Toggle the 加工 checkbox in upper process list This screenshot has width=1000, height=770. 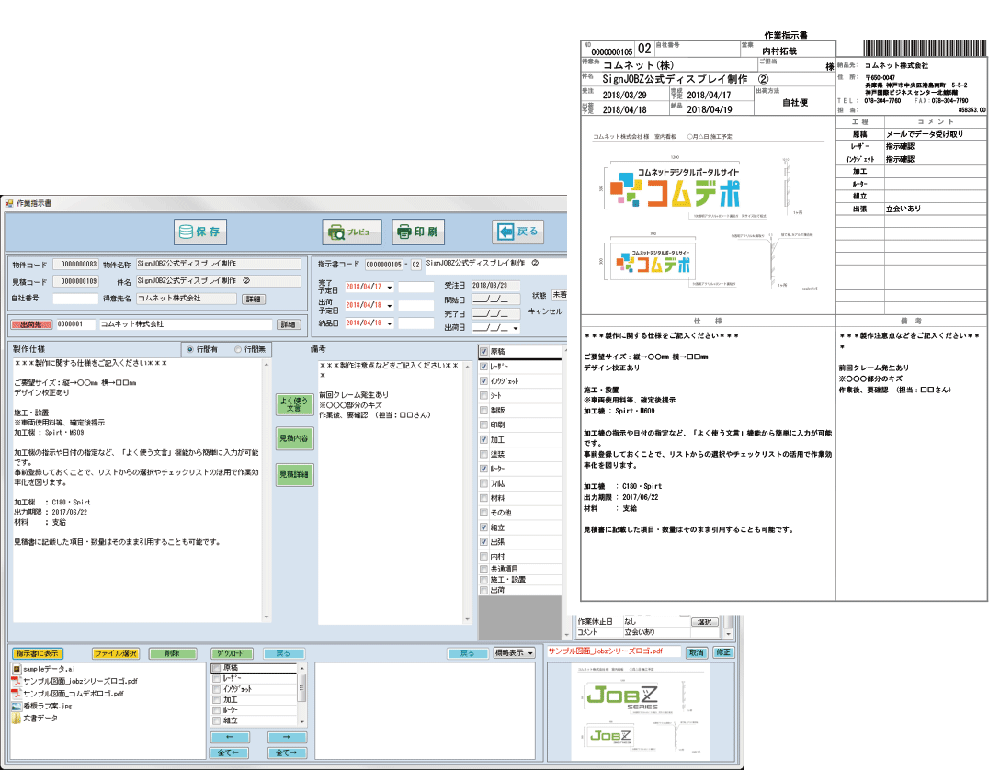coord(484,440)
